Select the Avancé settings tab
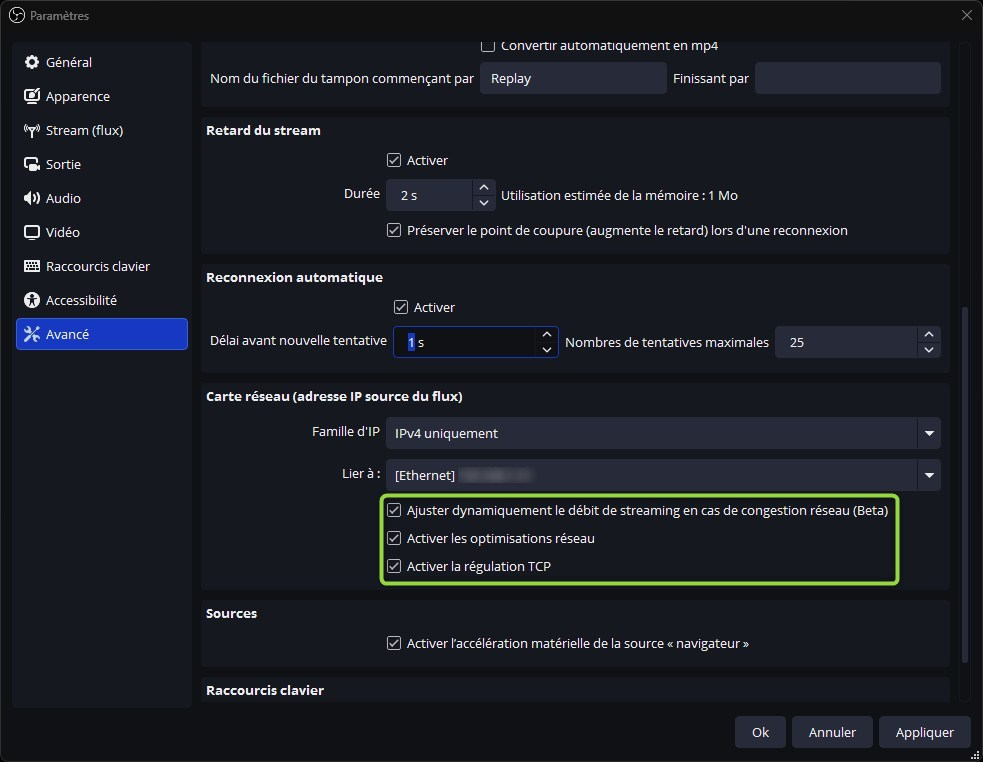This screenshot has height=762, width=983. (x=102, y=334)
